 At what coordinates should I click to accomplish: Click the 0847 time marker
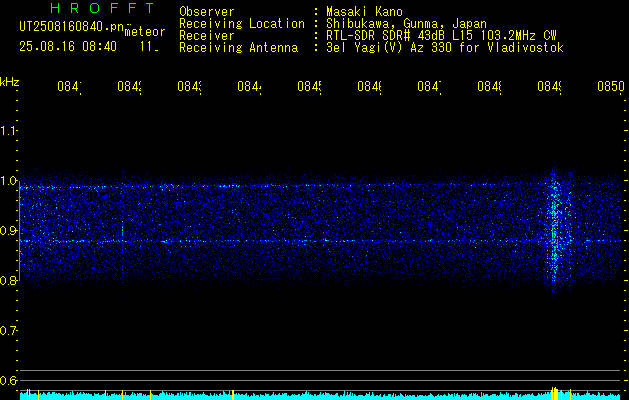[x=429, y=86]
